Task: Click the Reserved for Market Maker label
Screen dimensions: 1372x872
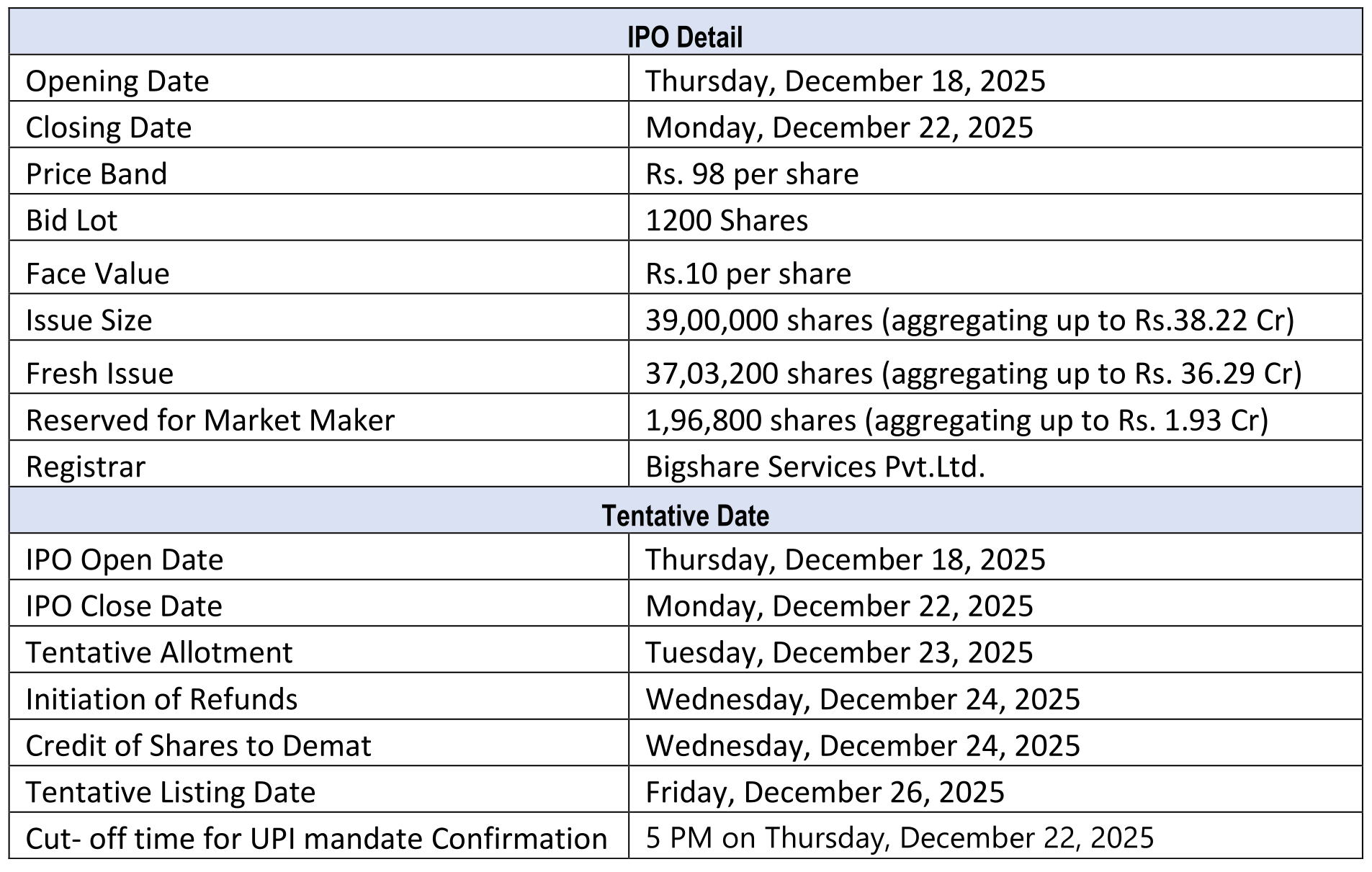Action: click(x=210, y=421)
